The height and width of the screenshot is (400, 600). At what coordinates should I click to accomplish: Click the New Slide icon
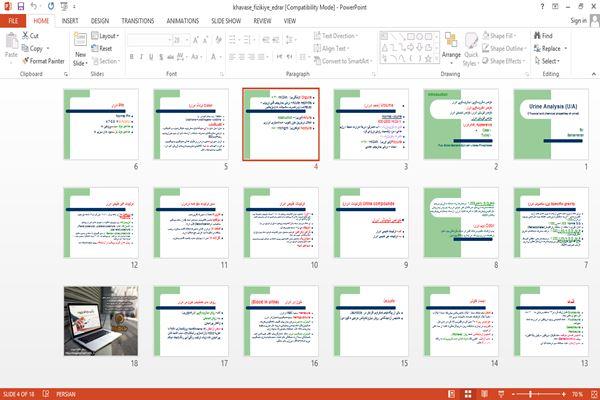80,40
